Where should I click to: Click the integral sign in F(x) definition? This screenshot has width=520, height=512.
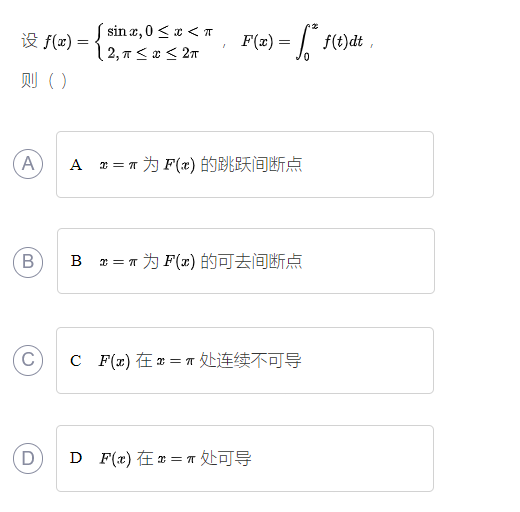click(x=303, y=41)
